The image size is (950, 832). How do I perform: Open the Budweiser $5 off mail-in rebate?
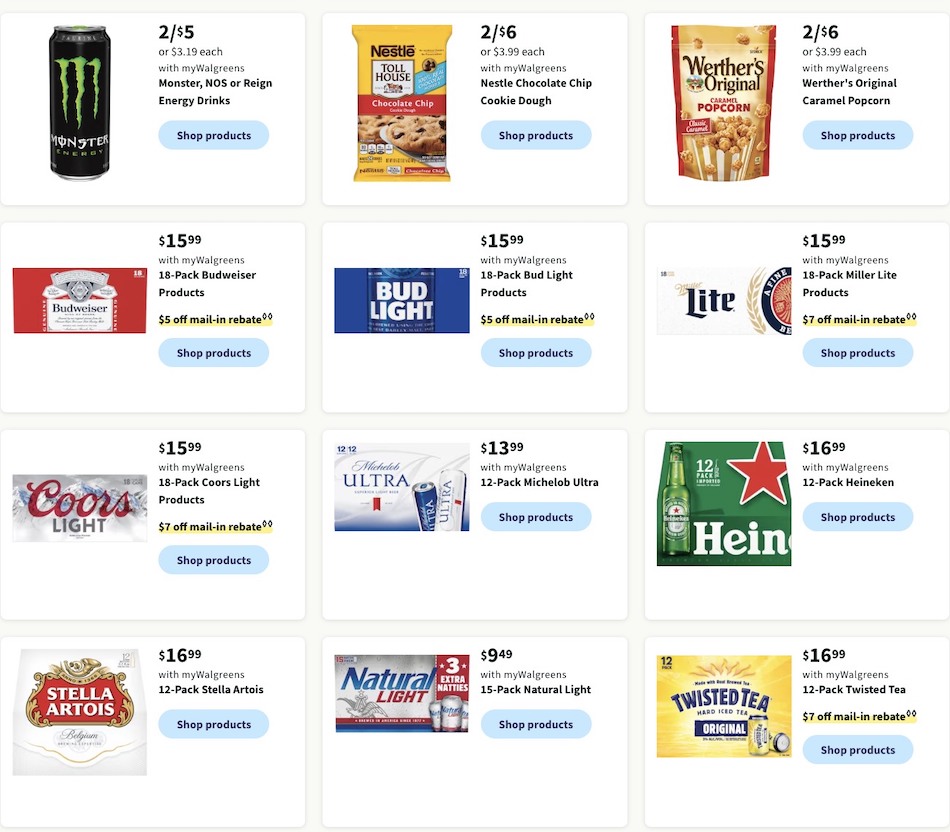pyautogui.click(x=216, y=319)
